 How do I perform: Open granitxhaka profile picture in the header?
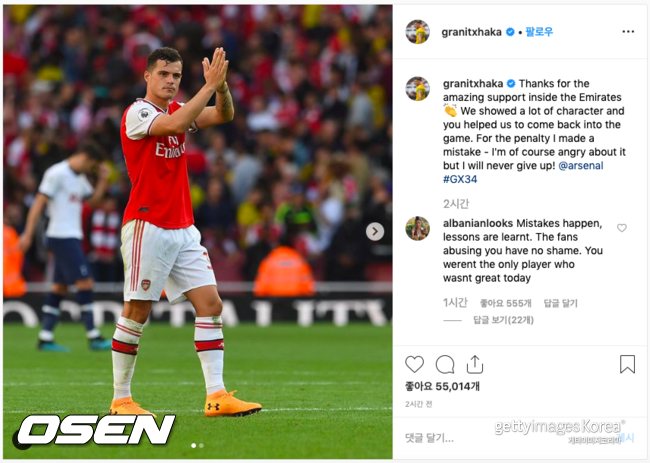(x=417, y=32)
